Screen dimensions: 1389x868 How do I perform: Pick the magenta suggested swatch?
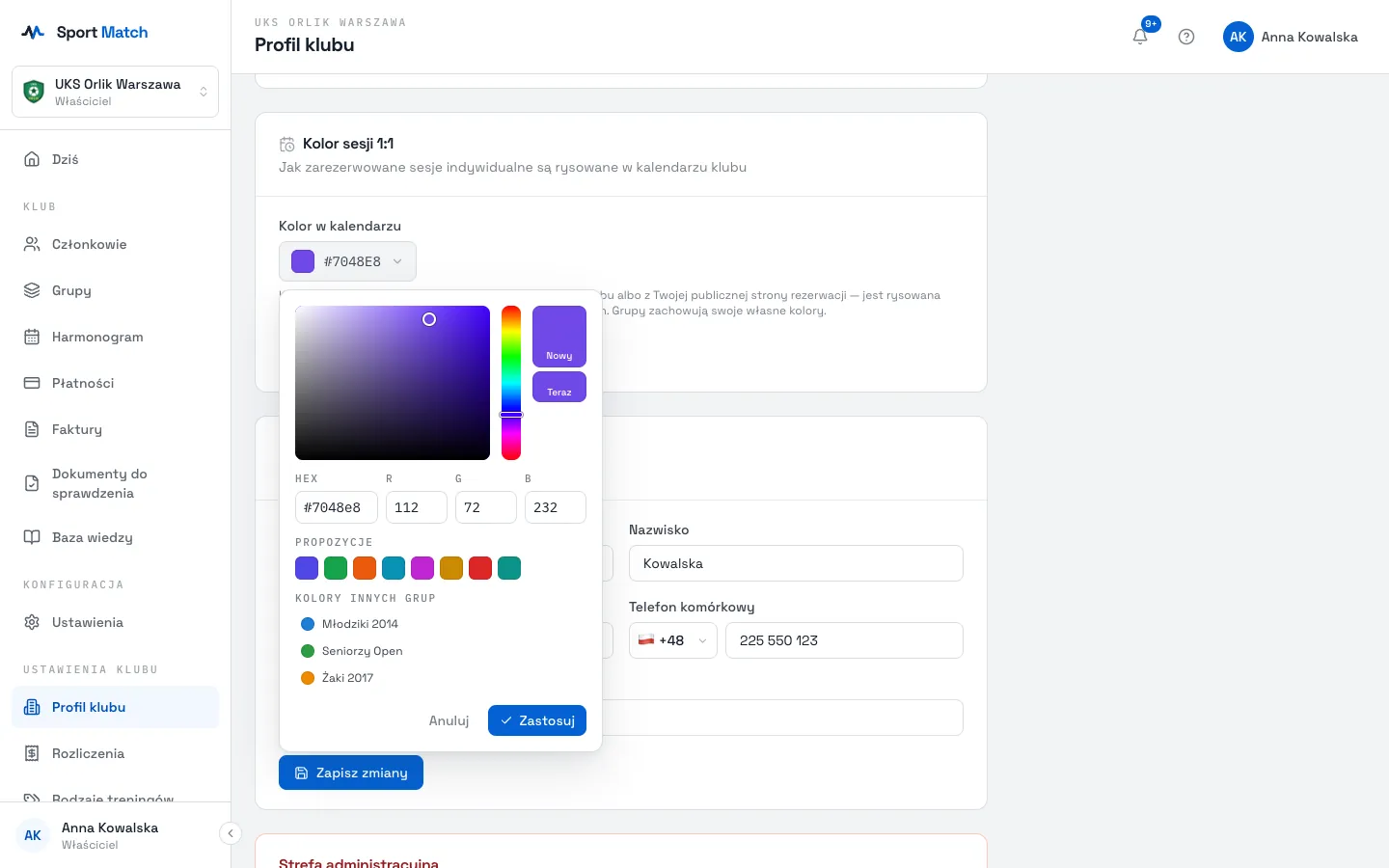[x=422, y=568]
